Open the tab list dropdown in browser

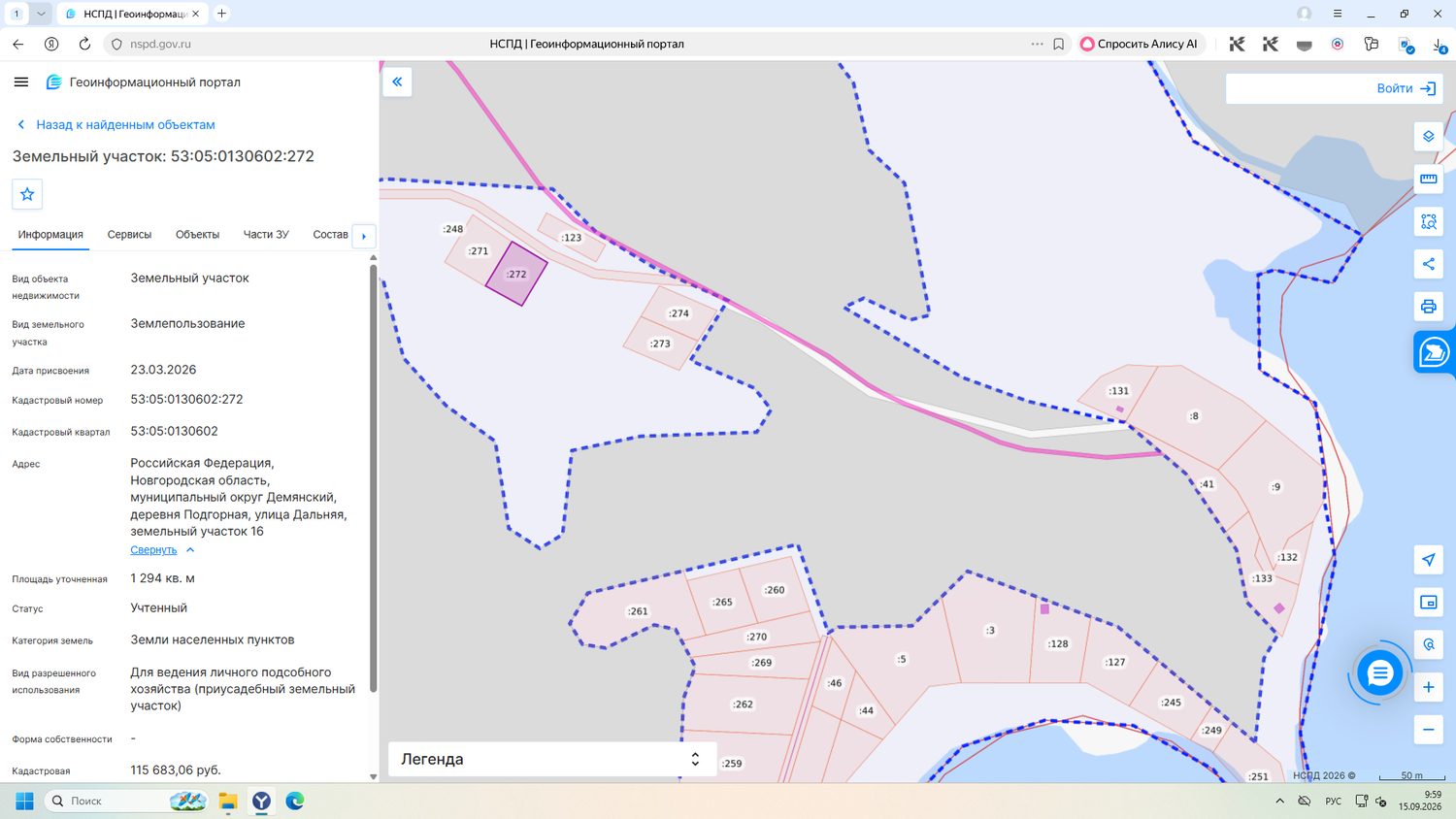click(x=41, y=14)
